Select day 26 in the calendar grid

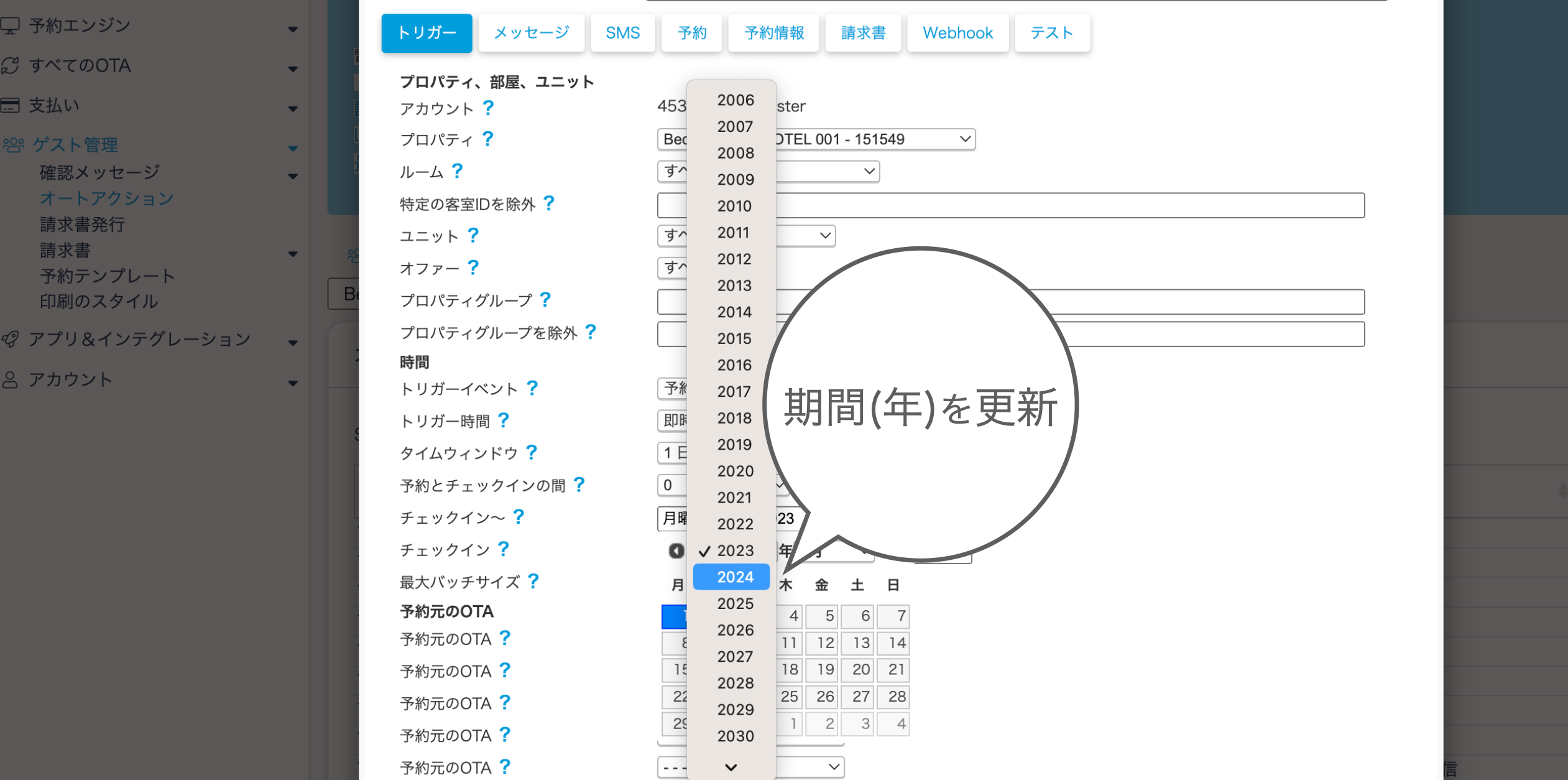click(x=825, y=697)
